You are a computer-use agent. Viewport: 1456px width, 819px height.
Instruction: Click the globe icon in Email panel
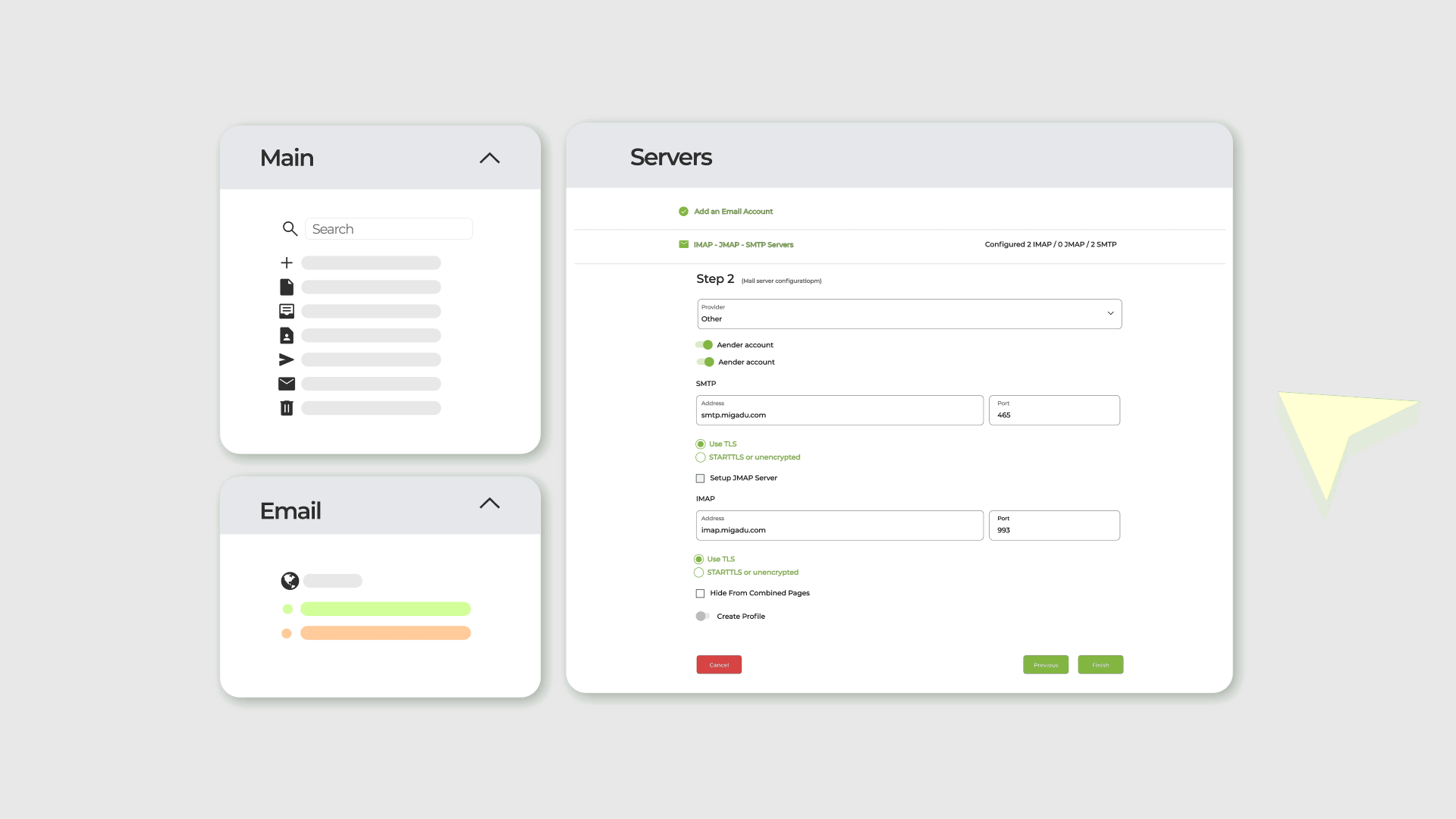click(290, 581)
